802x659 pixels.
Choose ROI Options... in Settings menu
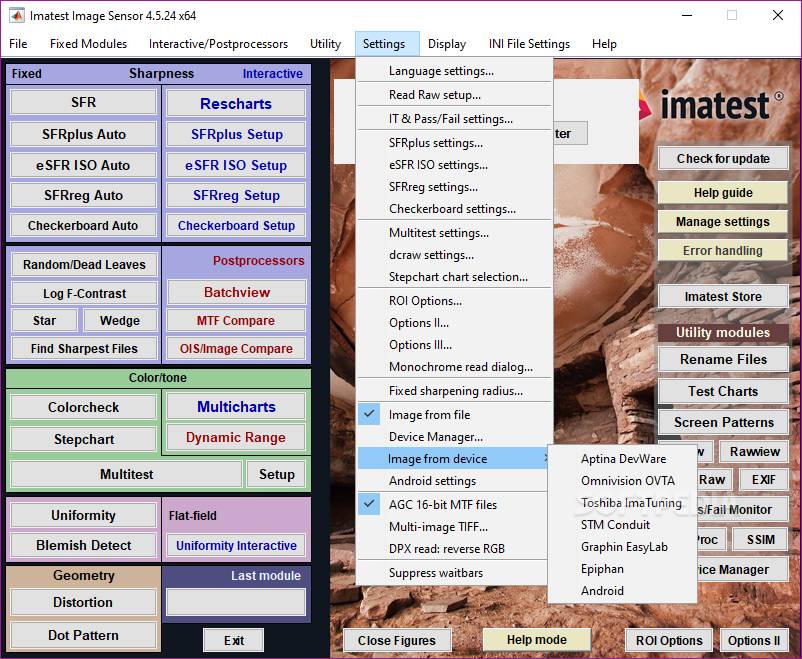pyautogui.click(x=454, y=301)
